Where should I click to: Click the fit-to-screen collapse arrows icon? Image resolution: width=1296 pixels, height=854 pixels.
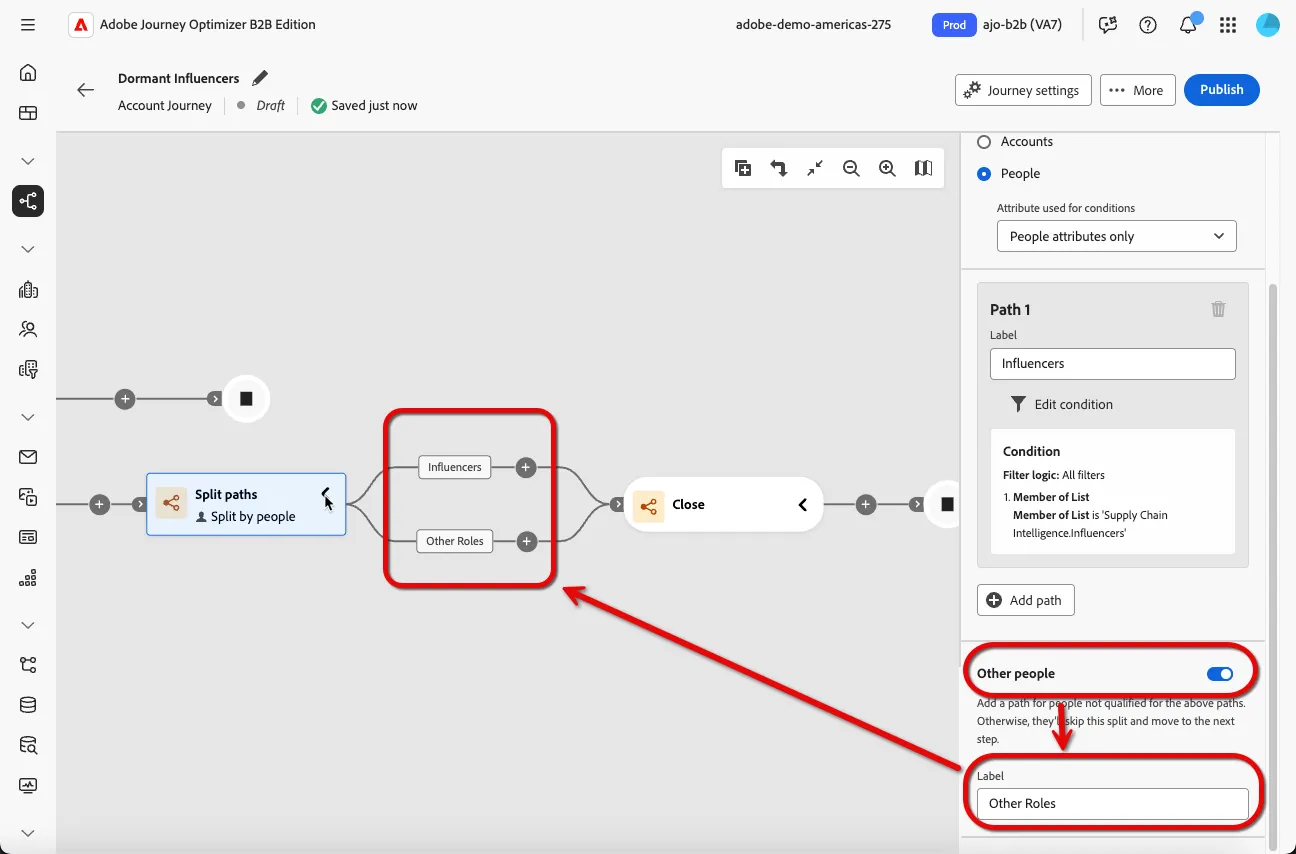[815, 168]
